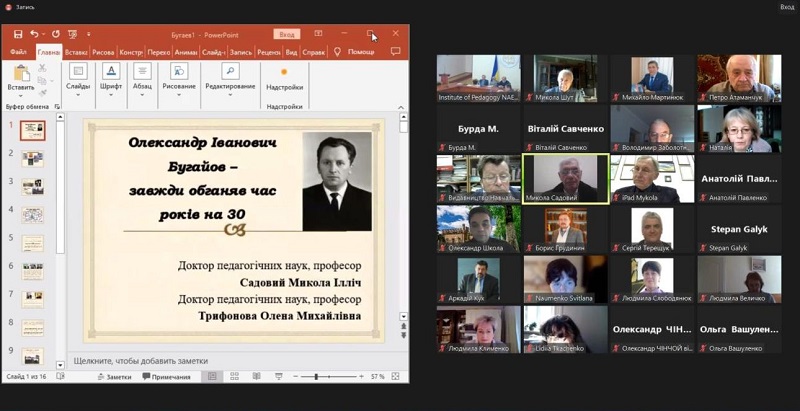Viewport: 800px width, 411px height.
Task: Click the lightbulb Помощник search icon
Action: (x=337, y=52)
